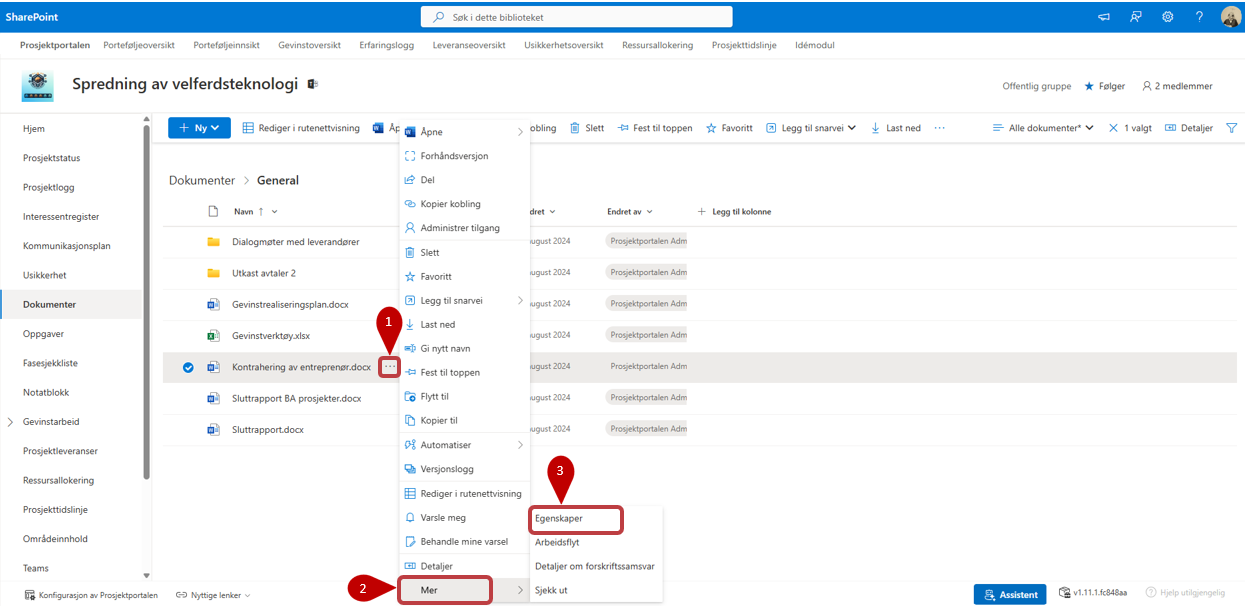Image resolution: width=1245 pixels, height=610 pixels.
Task: Open the settings gear icon
Action: [x=1167, y=17]
